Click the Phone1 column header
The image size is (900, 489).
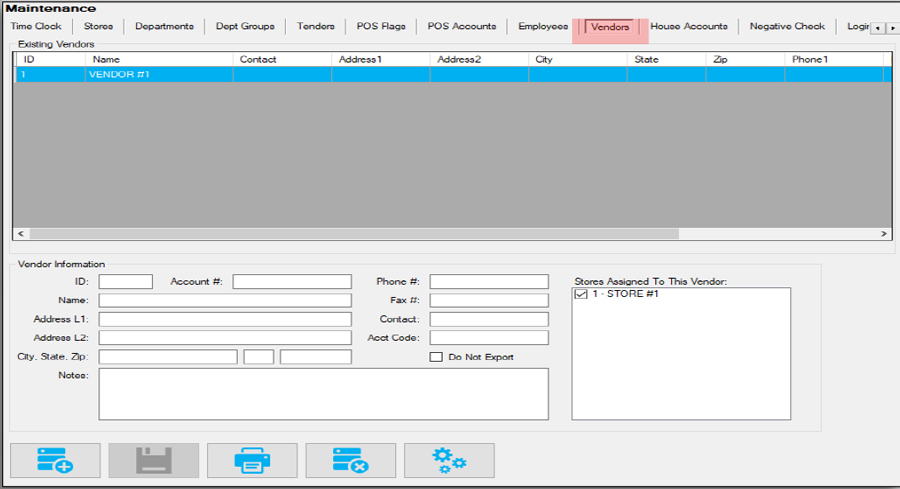834,59
